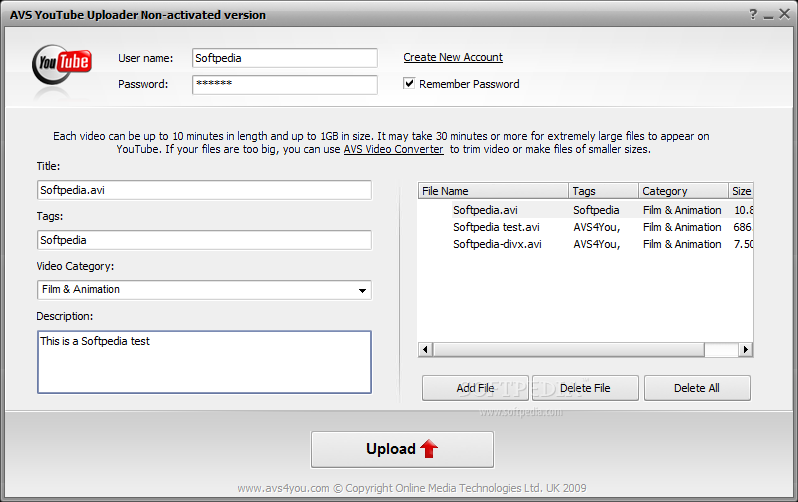Viewport: 798px width, 502px height.
Task: Click the Film & Animation cell of Softpedia.avi
Action: click(x=682, y=210)
